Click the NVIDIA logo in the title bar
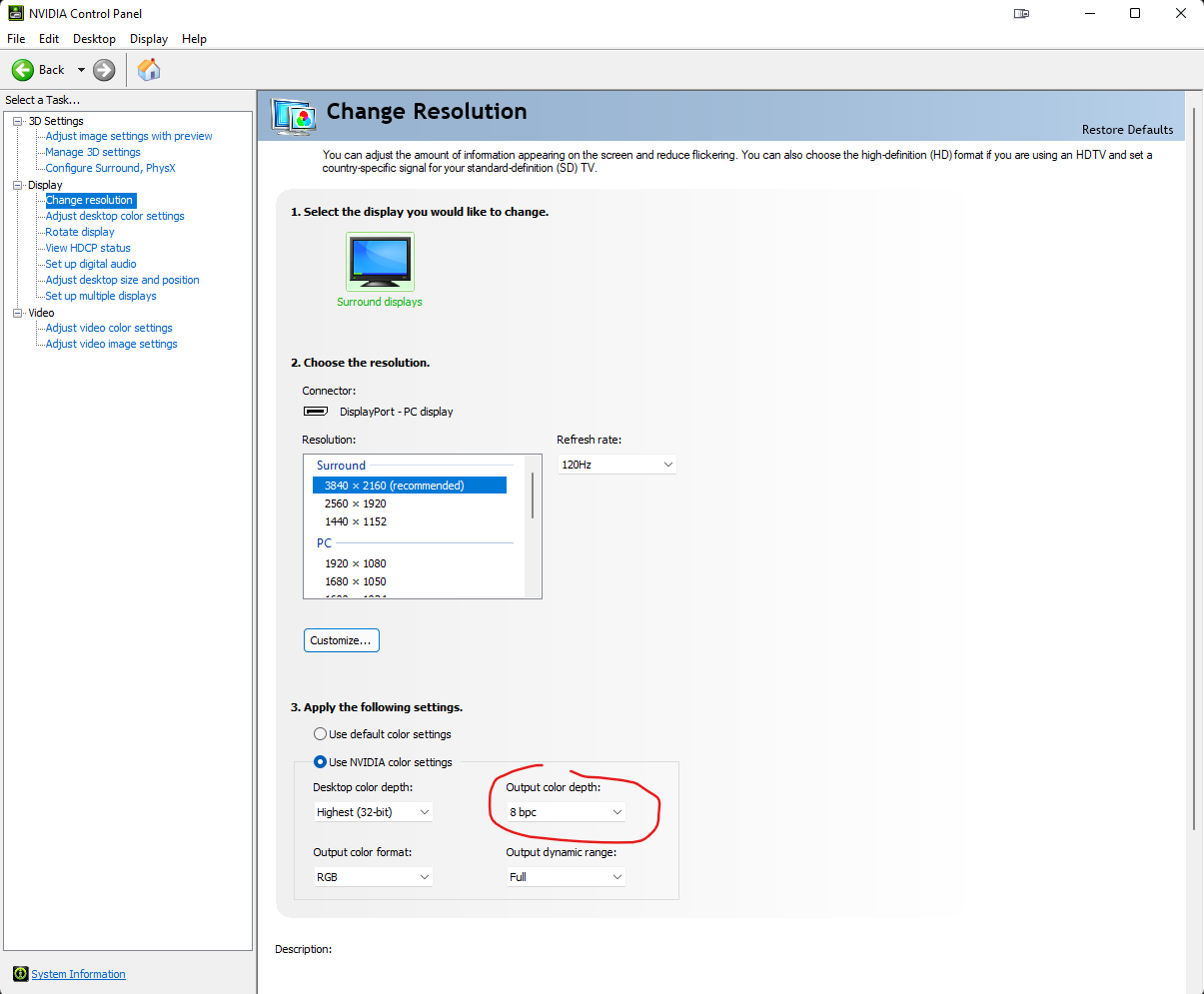Image resolution: width=1204 pixels, height=994 pixels. pyautogui.click(x=14, y=13)
